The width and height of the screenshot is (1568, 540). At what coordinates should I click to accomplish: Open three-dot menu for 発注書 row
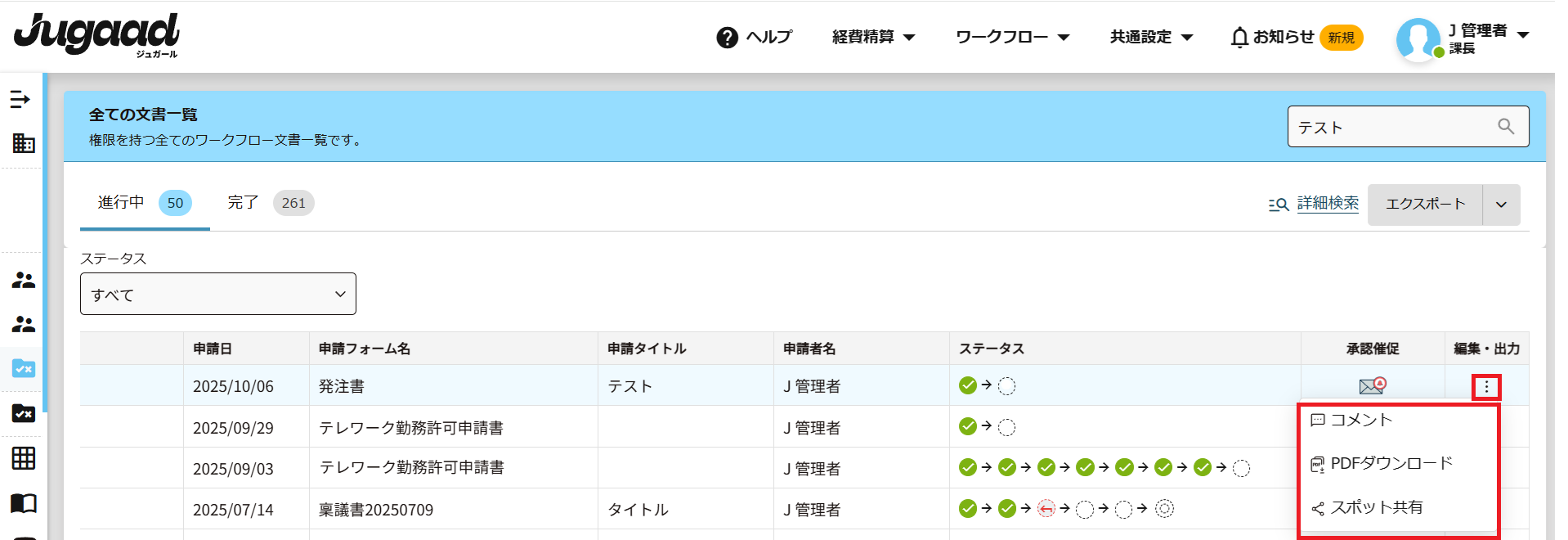pyautogui.click(x=1485, y=387)
